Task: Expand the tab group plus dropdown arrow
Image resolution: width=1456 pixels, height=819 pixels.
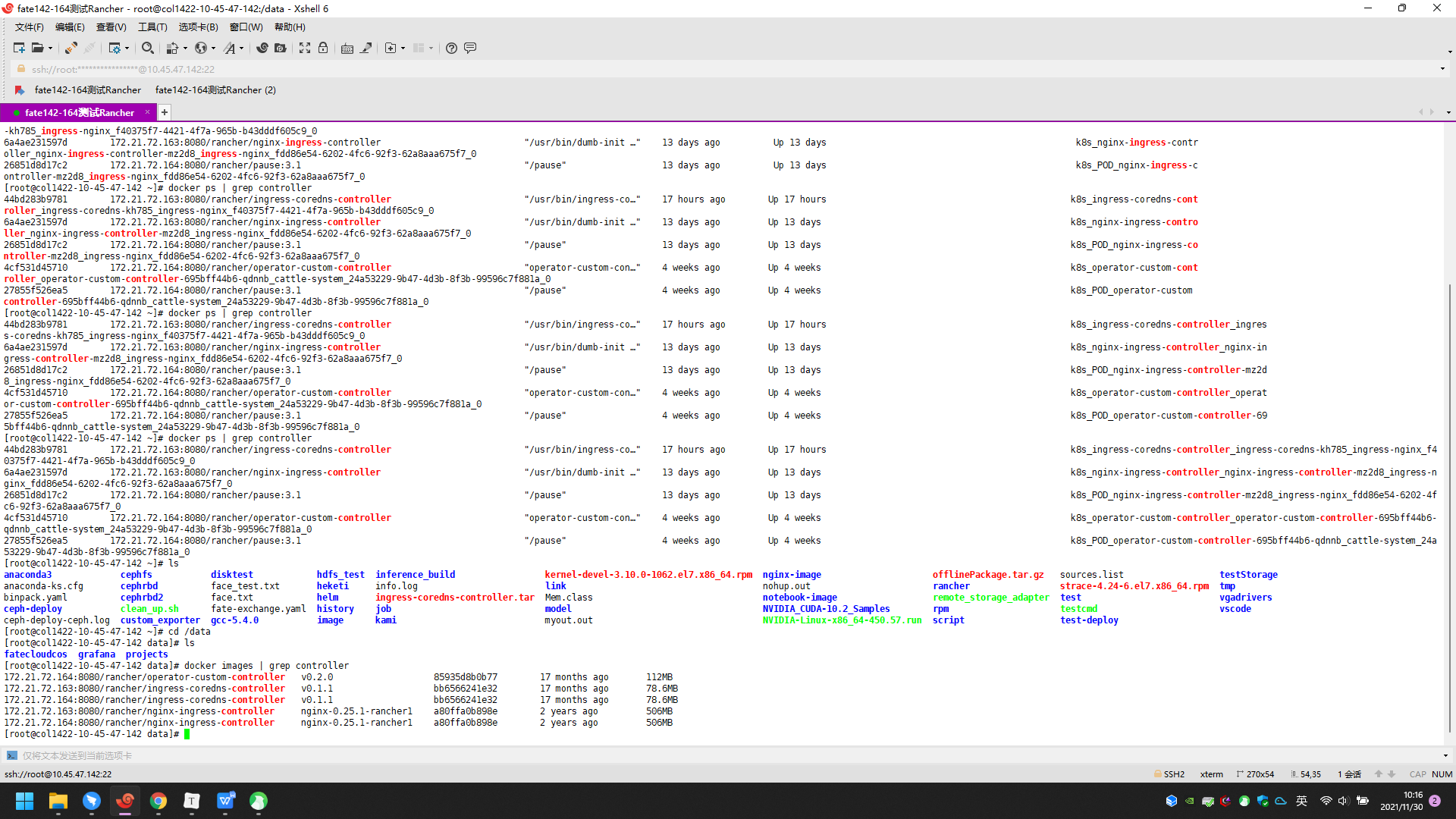Action: (403, 48)
